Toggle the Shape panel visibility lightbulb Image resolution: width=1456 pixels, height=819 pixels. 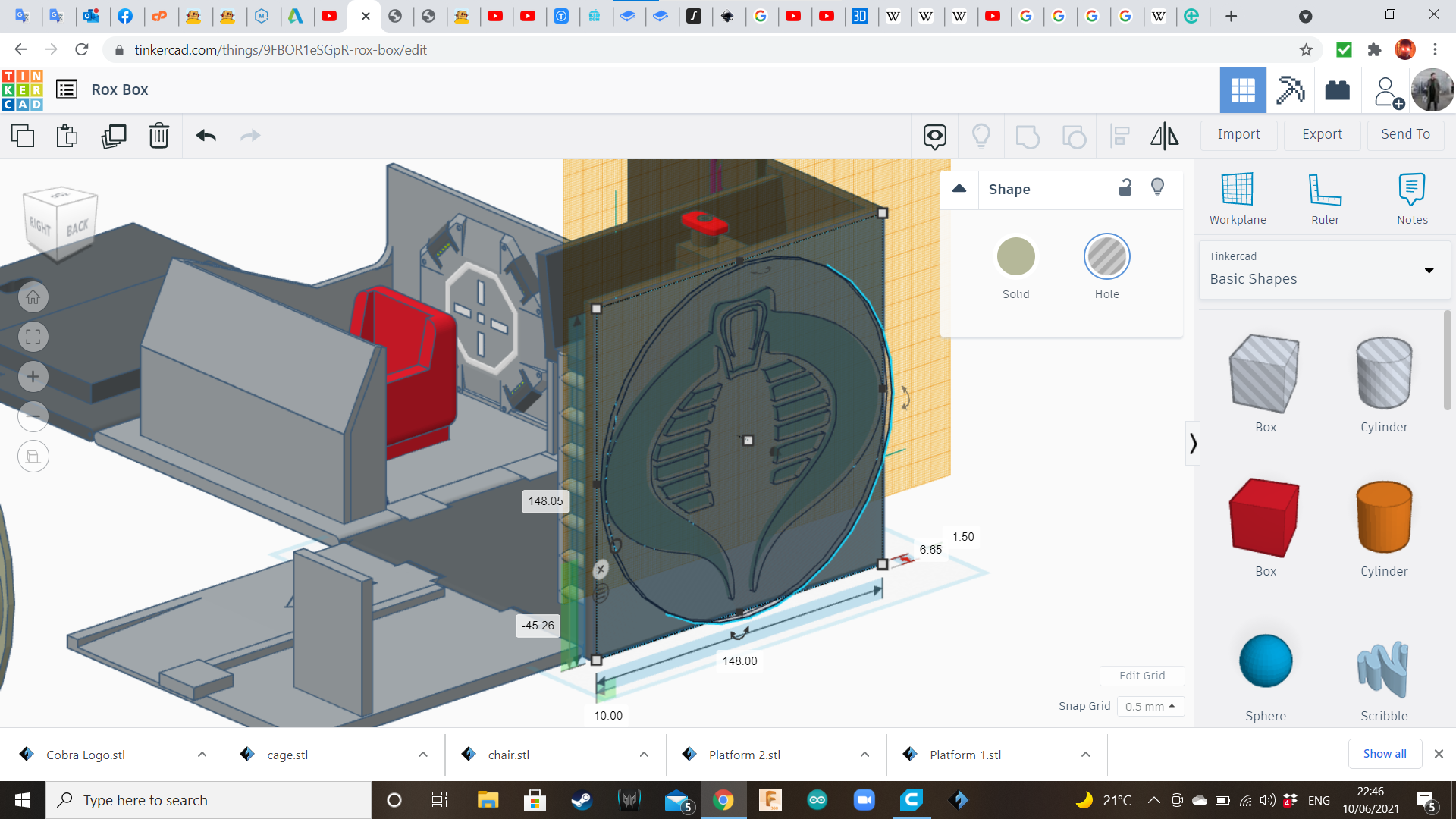point(1157,188)
